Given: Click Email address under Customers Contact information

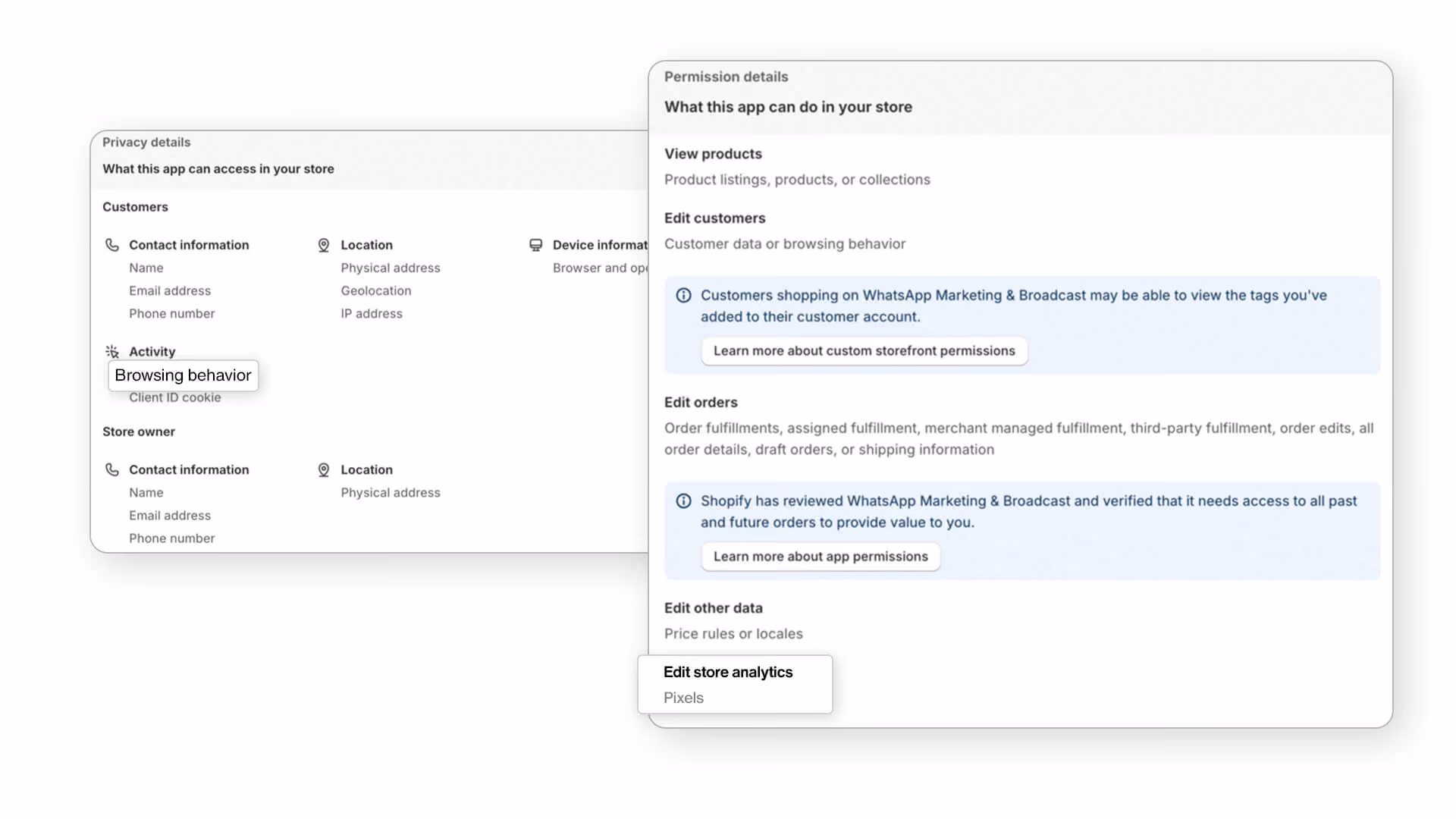Looking at the screenshot, I should [170, 290].
